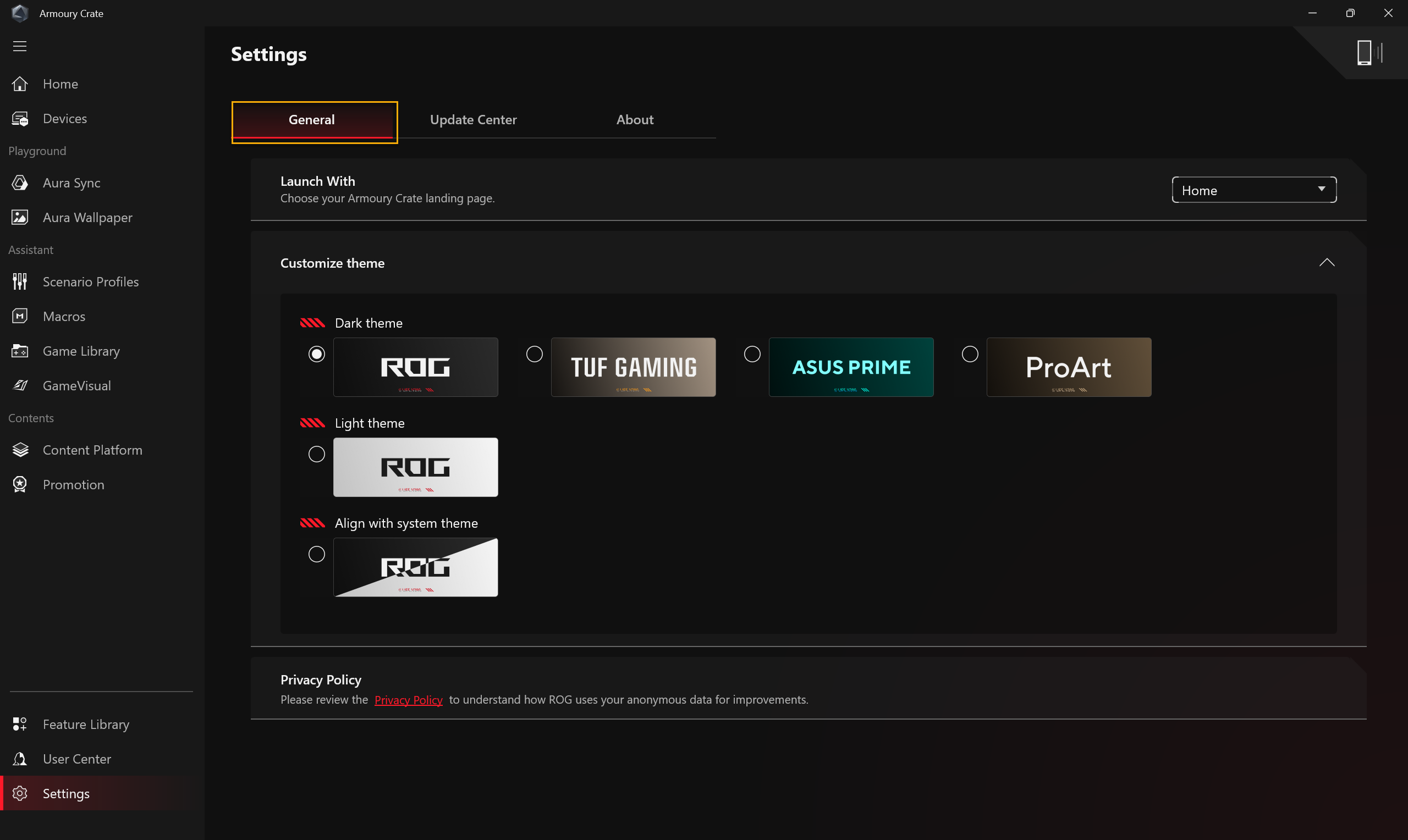
Task: Click the Promotion badge icon
Action: (20, 484)
